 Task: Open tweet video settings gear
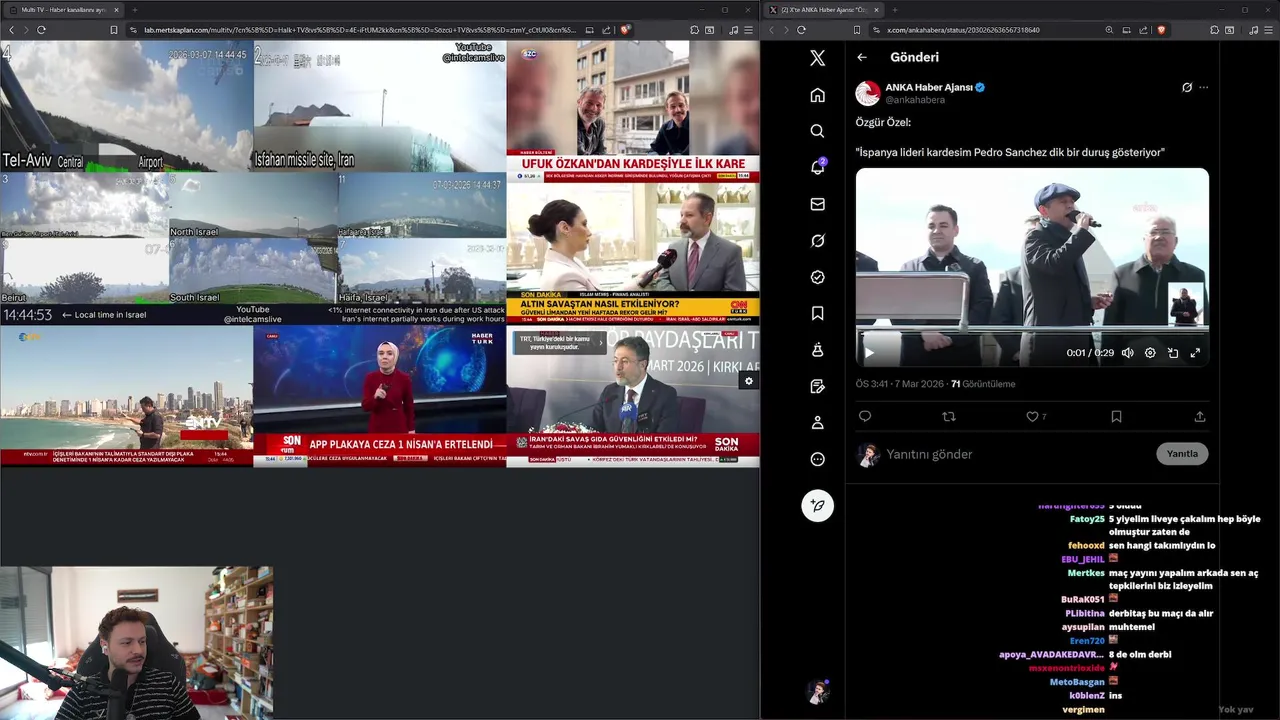click(x=1150, y=352)
